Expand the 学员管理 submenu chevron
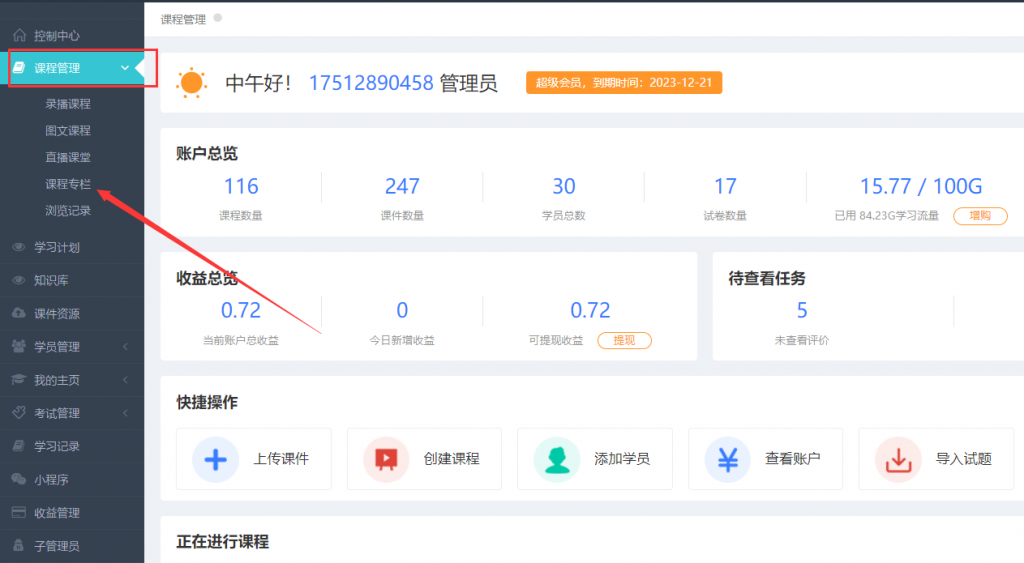 tap(125, 347)
